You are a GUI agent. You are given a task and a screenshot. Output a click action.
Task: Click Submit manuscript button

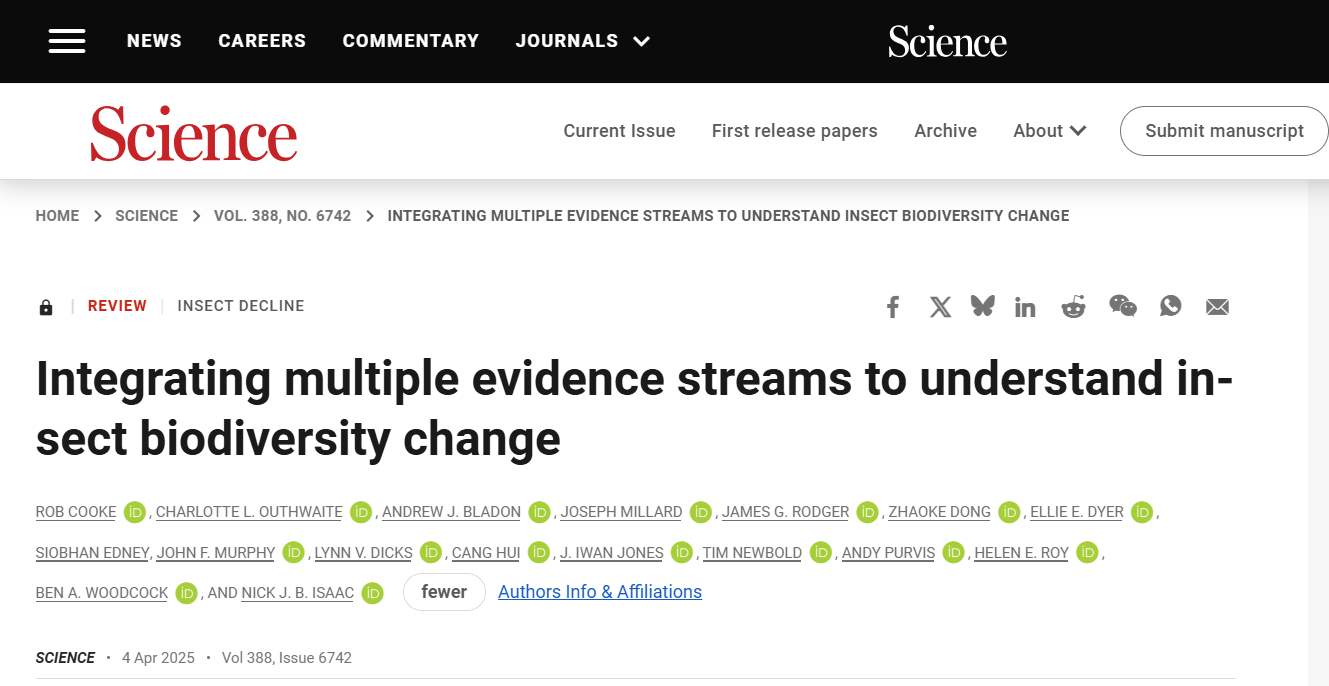pyautogui.click(x=1224, y=131)
